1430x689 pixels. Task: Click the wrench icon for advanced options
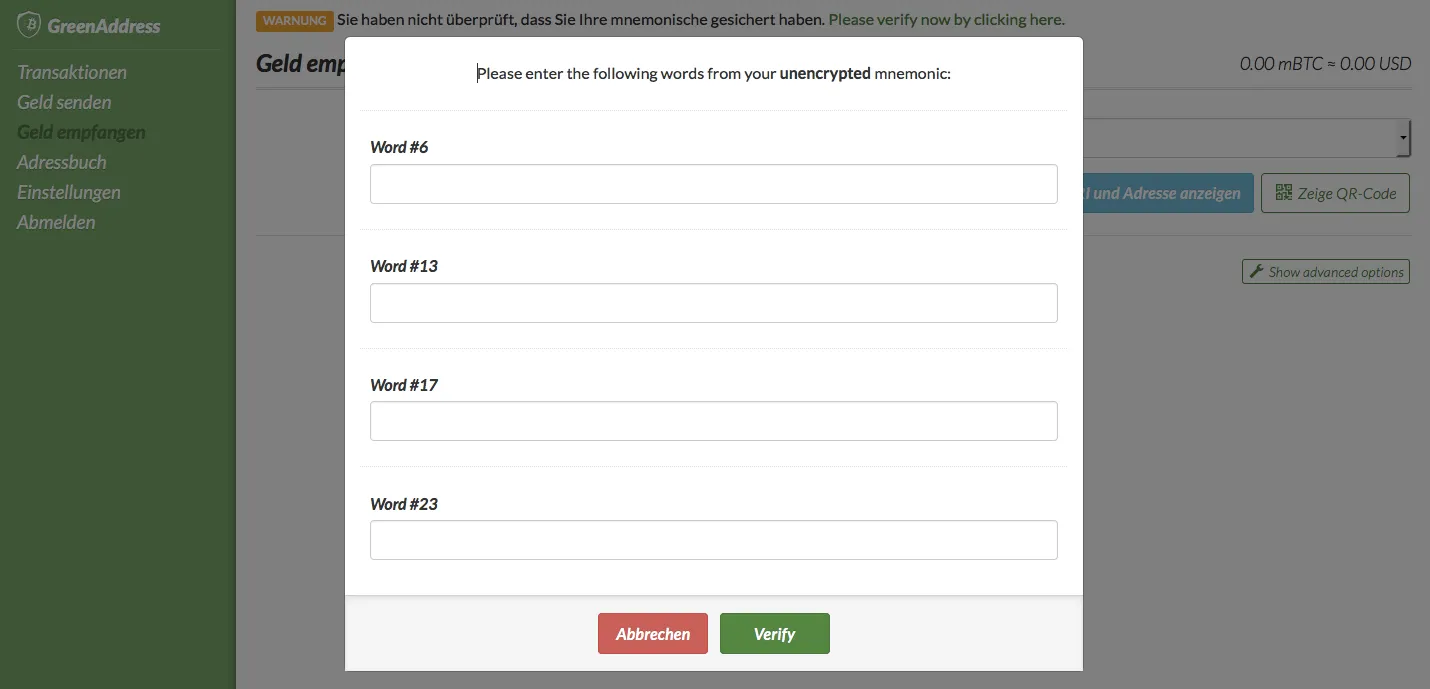pyautogui.click(x=1256, y=271)
